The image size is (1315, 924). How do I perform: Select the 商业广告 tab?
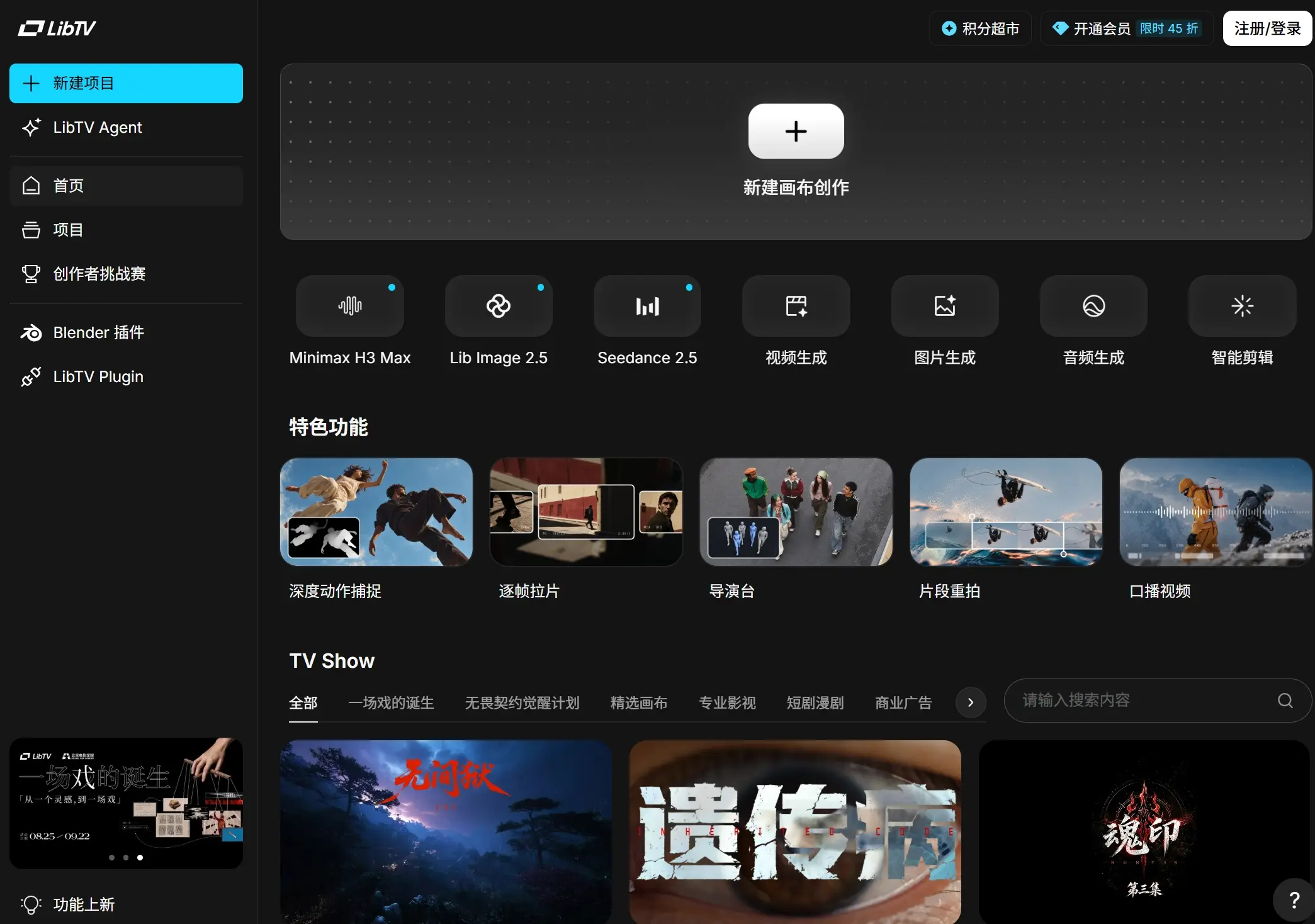pos(903,703)
